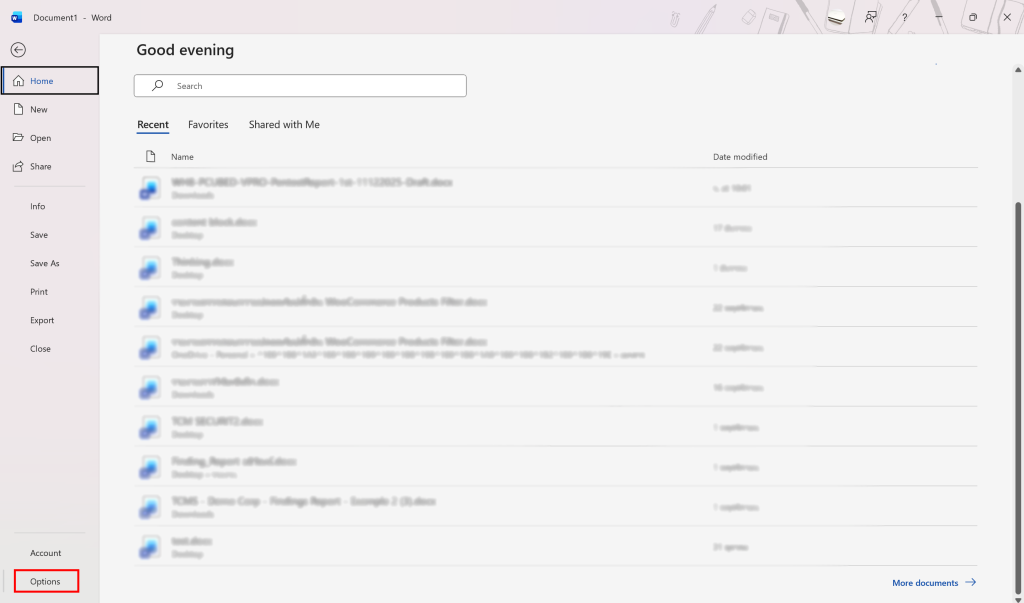1024x603 pixels.
Task: Click the magnifier icon in Search box
Action: 158,86
